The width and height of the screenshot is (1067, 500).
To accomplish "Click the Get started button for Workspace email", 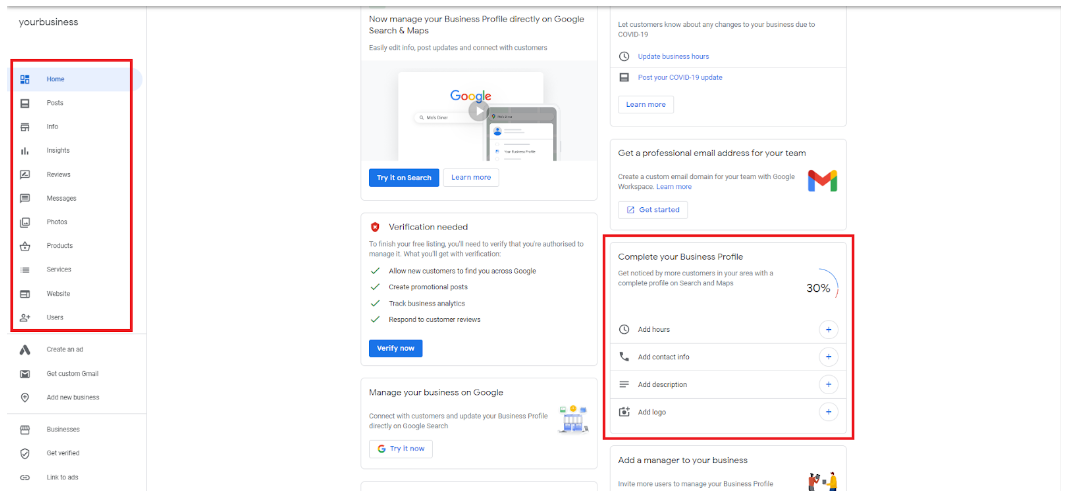I will [x=653, y=210].
